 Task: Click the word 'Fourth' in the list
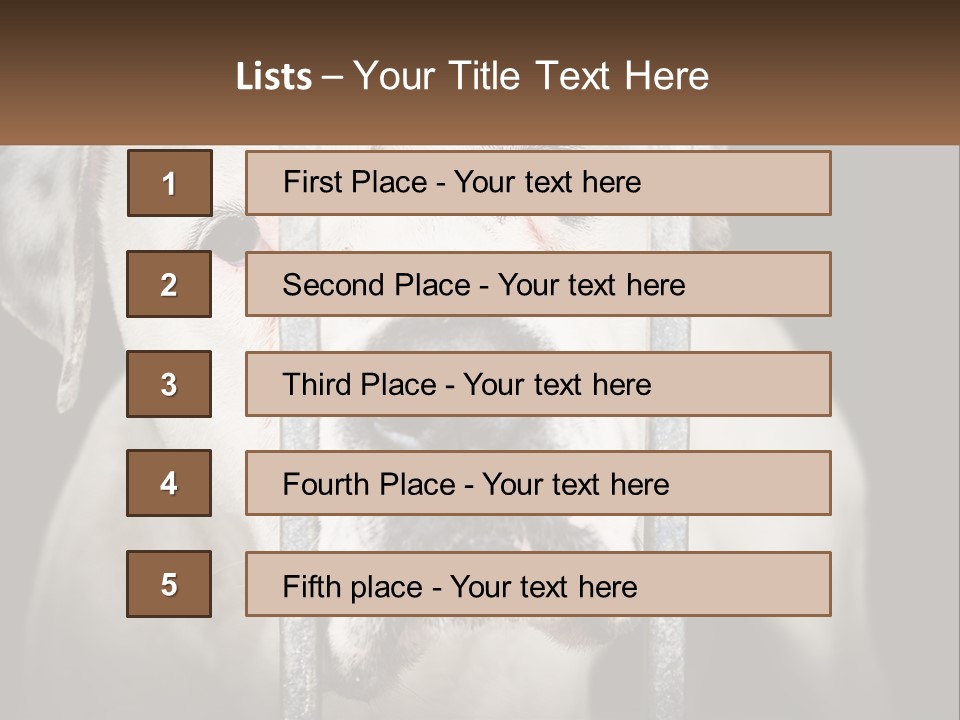coord(325,485)
